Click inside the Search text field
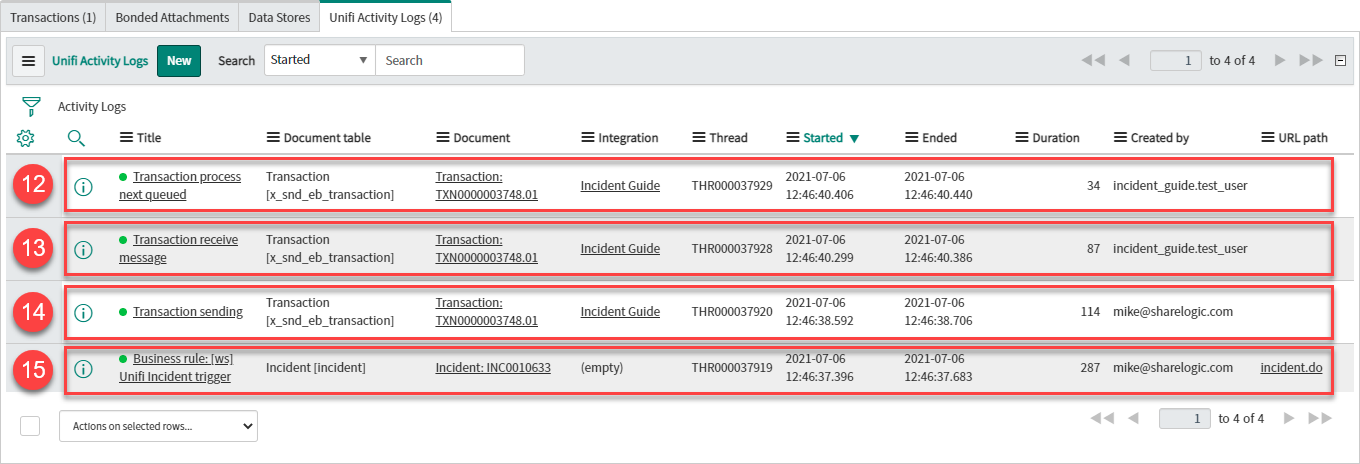This screenshot has height=464, width=1360. 449,61
